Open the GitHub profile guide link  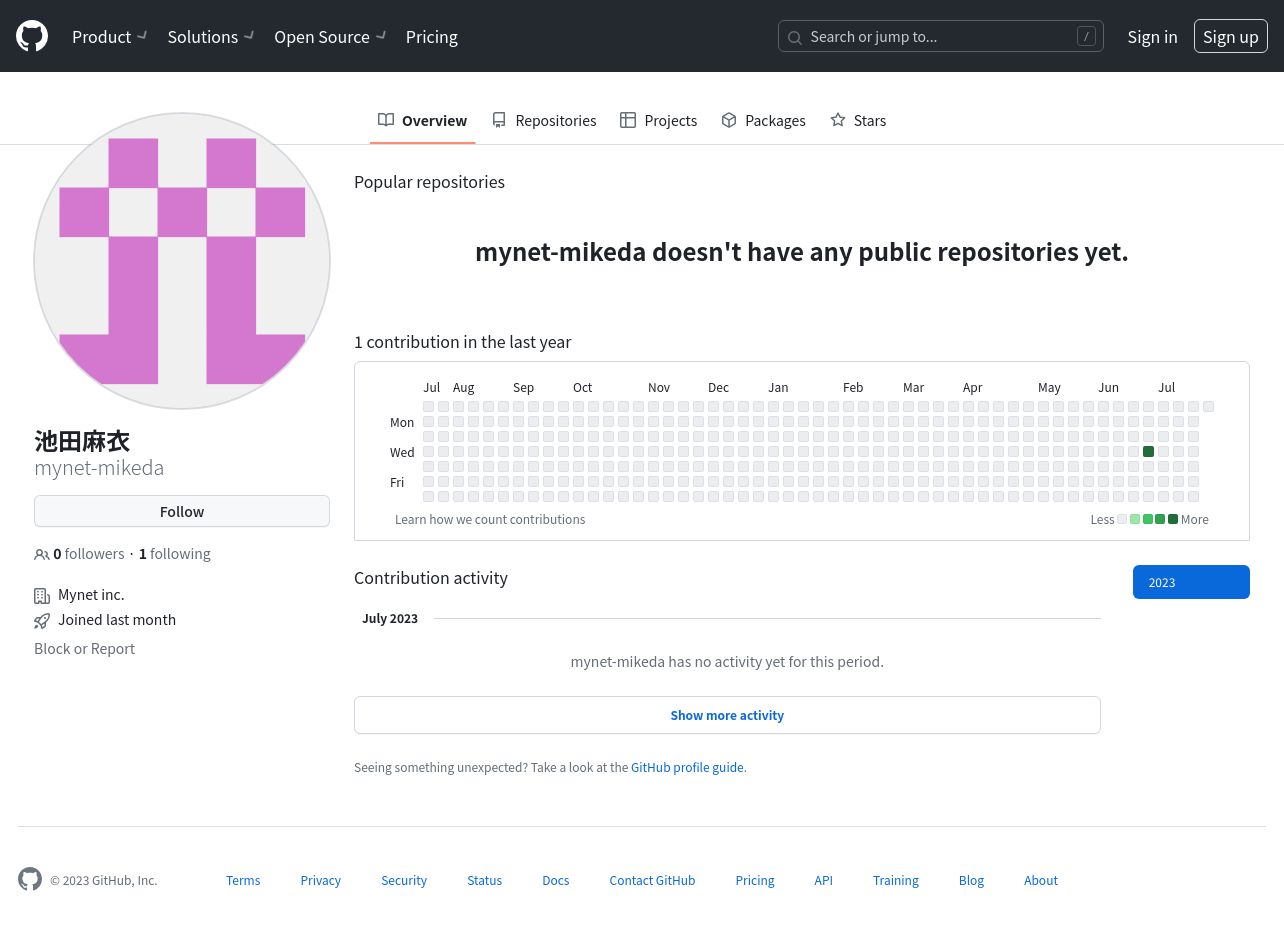[x=687, y=767]
